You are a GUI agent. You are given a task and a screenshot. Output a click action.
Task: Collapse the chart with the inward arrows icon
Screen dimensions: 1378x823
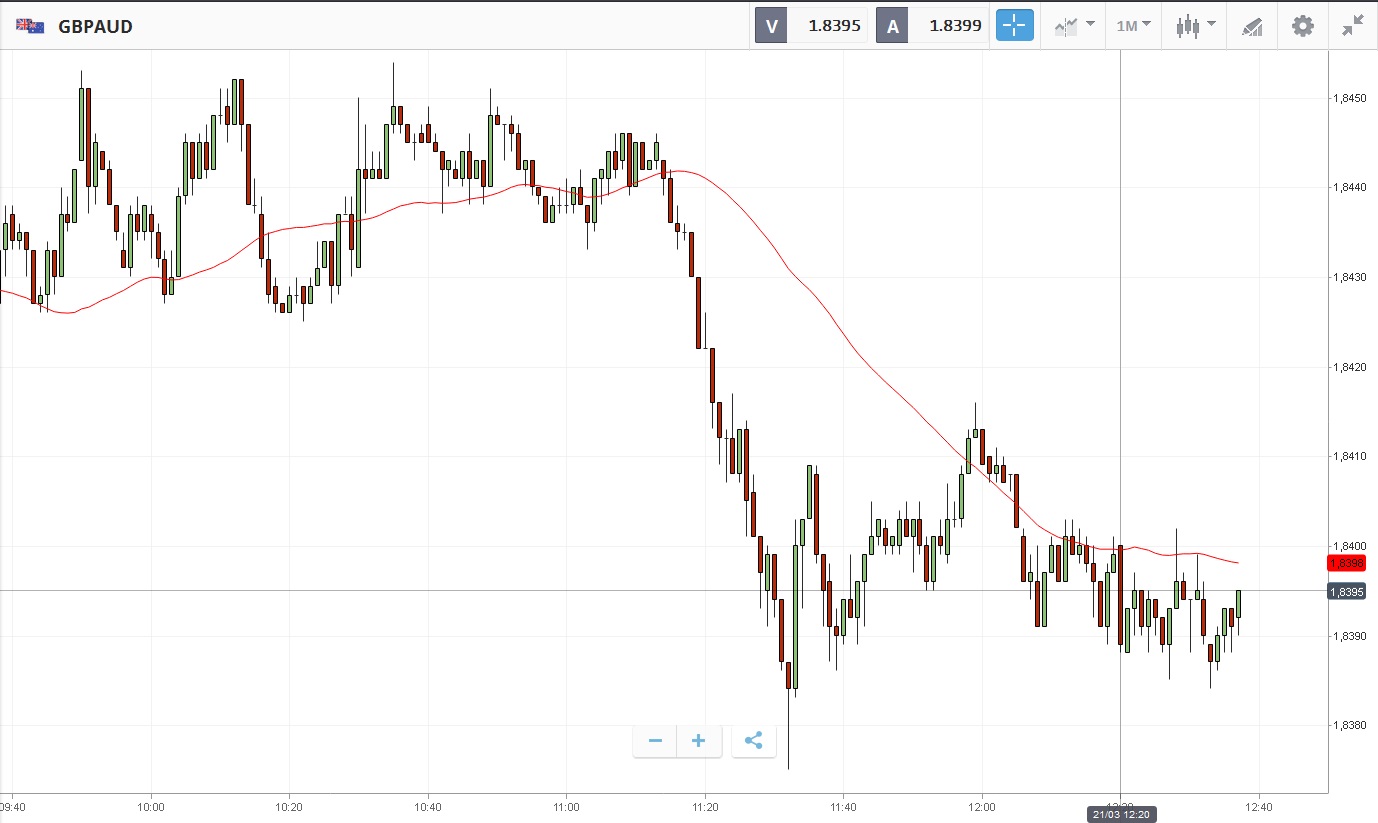click(x=1353, y=26)
